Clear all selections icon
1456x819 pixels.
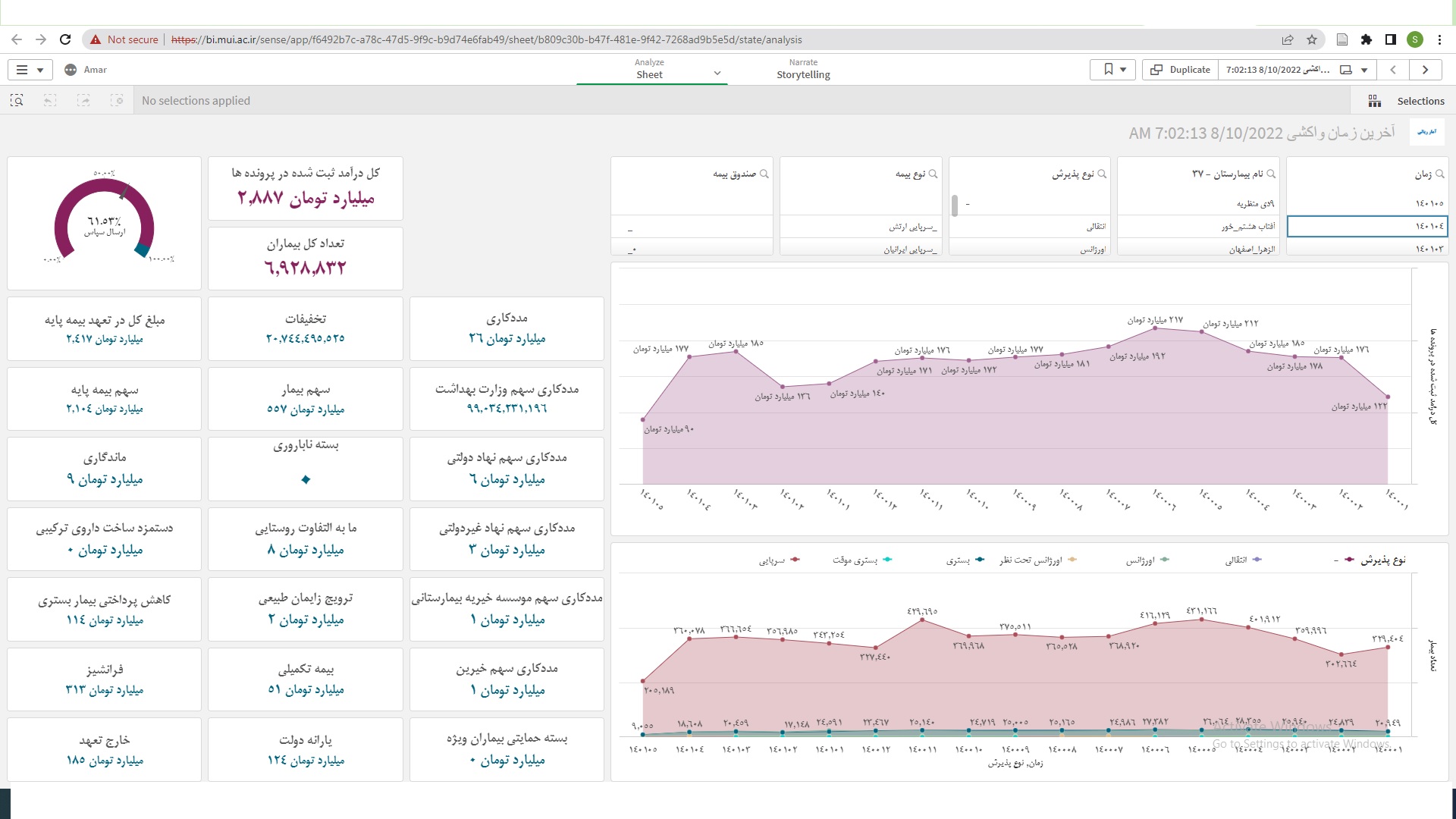coord(117,100)
